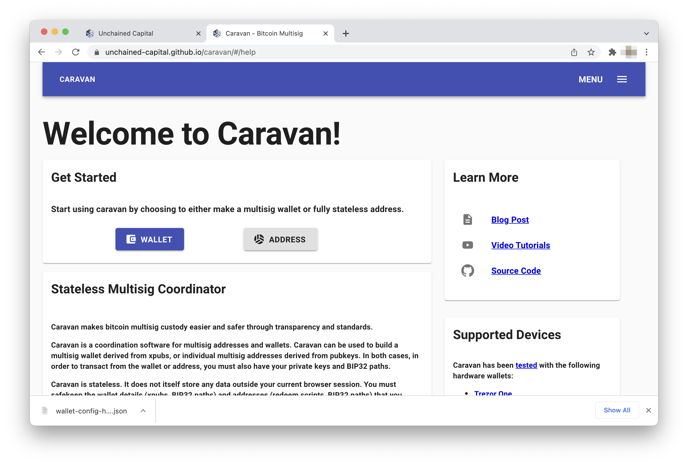Reload the page with the refresh icon

(75, 52)
